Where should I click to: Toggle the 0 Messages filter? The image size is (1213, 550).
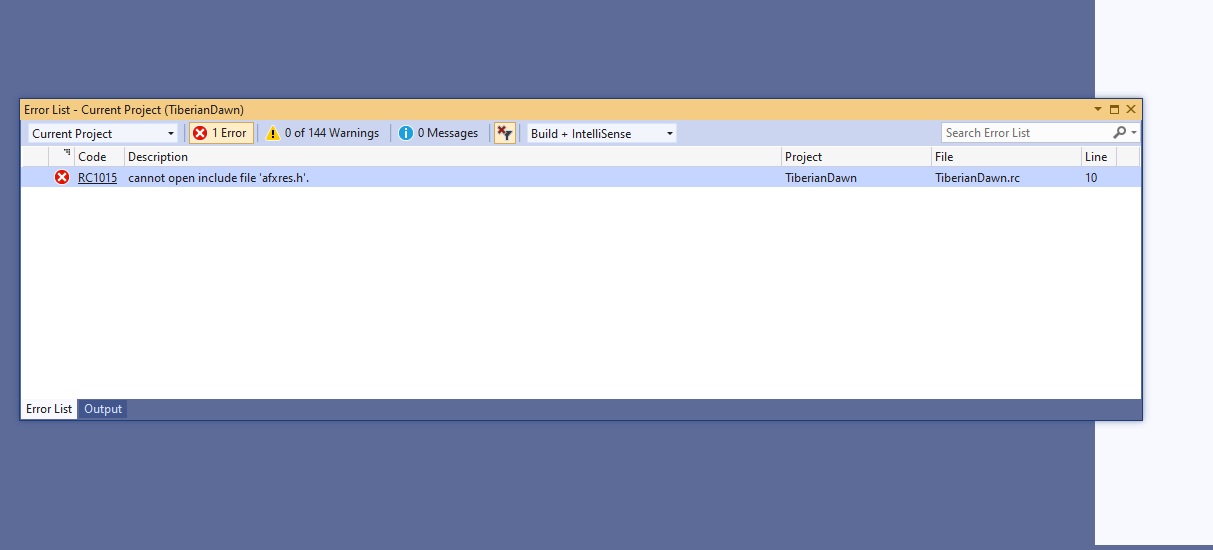tap(438, 133)
